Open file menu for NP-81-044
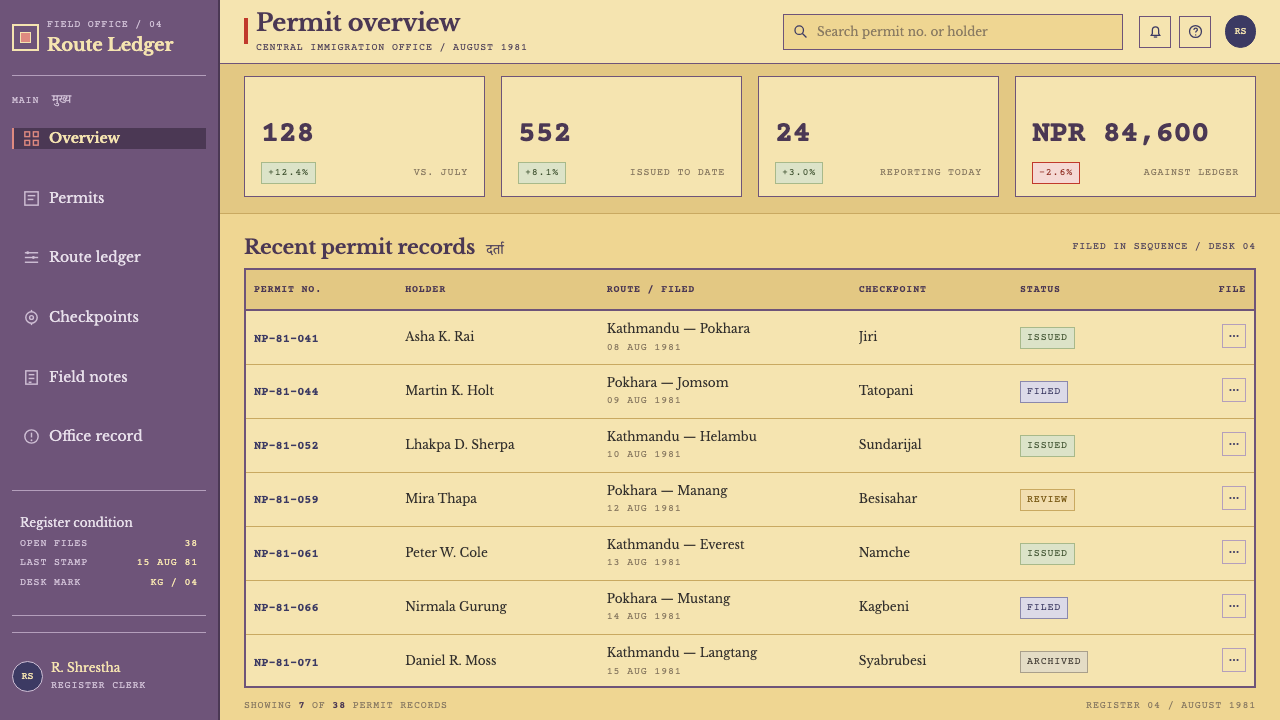The width and height of the screenshot is (1280, 720). click(x=1234, y=390)
